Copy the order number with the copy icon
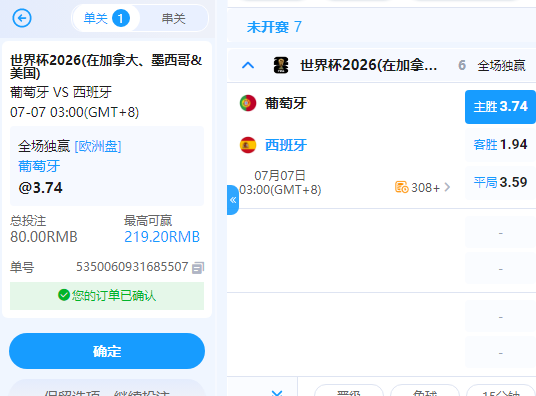 point(198,267)
